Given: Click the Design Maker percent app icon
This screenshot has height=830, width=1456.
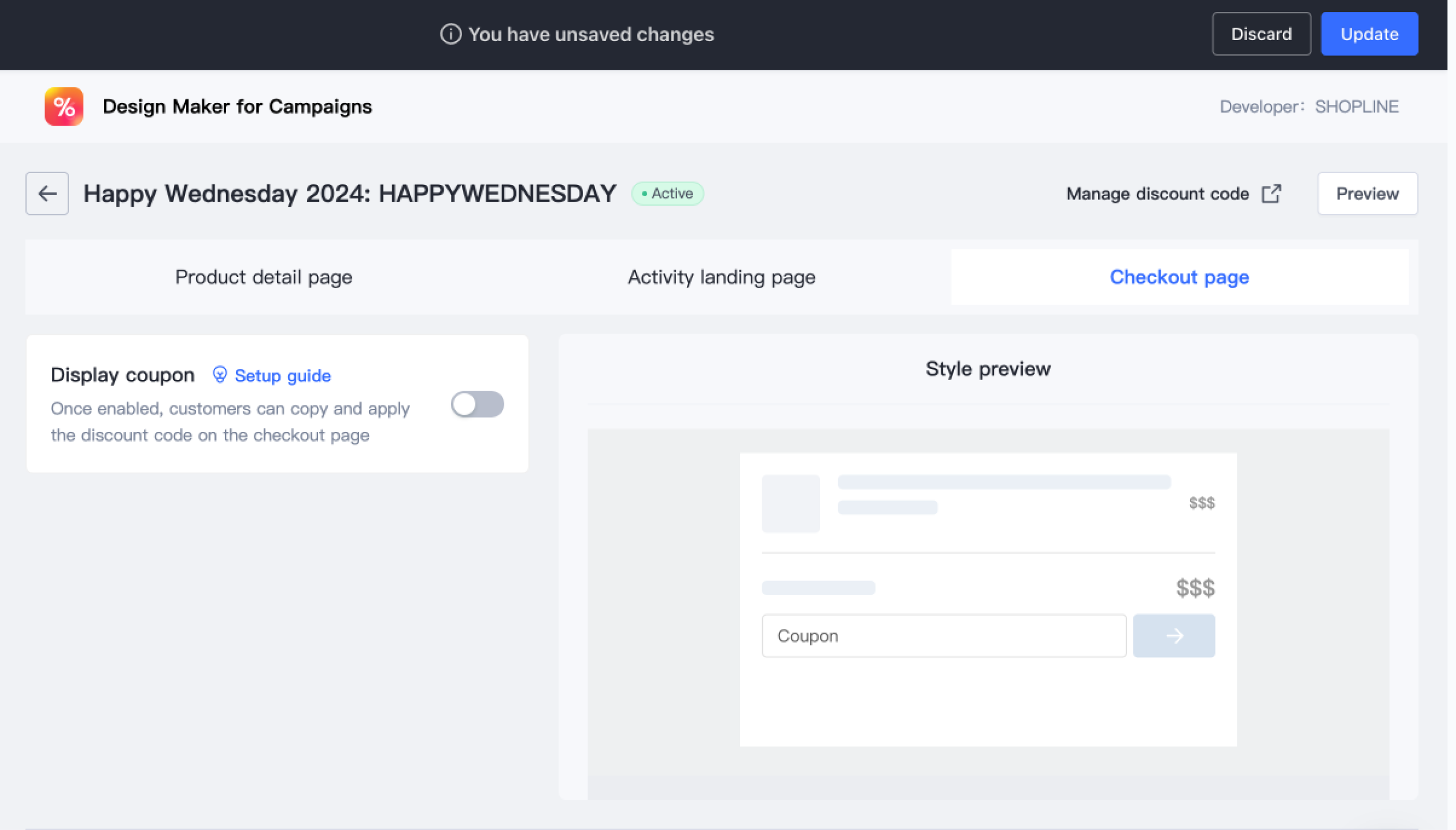Looking at the screenshot, I should coord(64,107).
